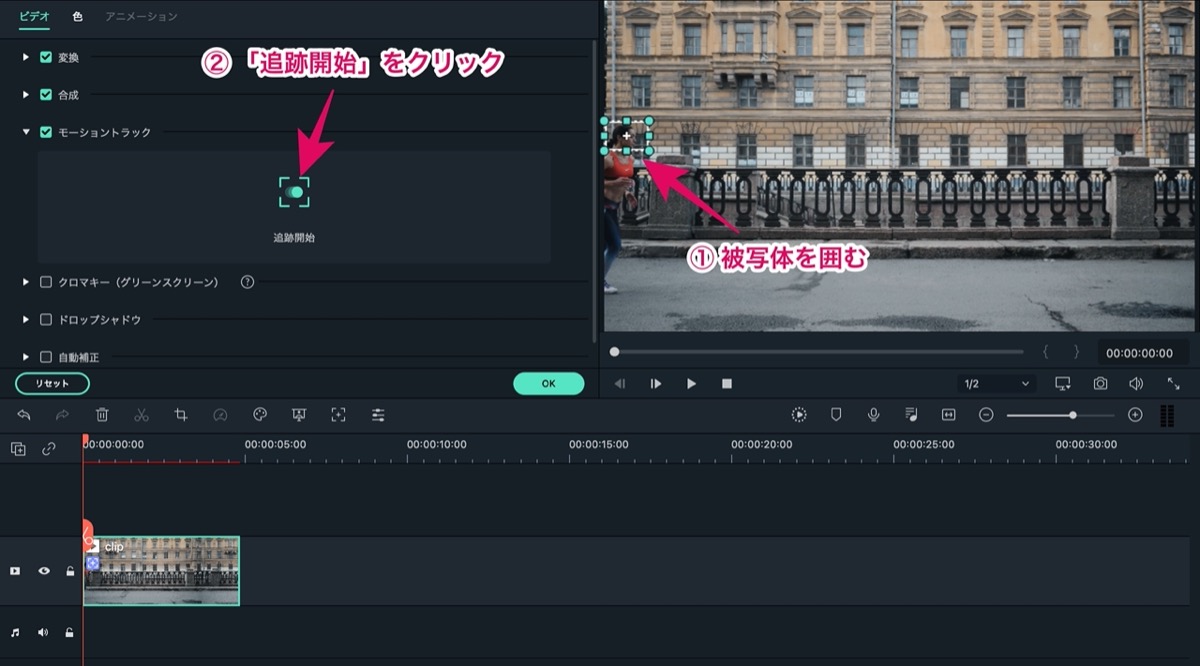Expand the ドロップシャドウ section arrow
The image size is (1200, 666).
[x=26, y=320]
